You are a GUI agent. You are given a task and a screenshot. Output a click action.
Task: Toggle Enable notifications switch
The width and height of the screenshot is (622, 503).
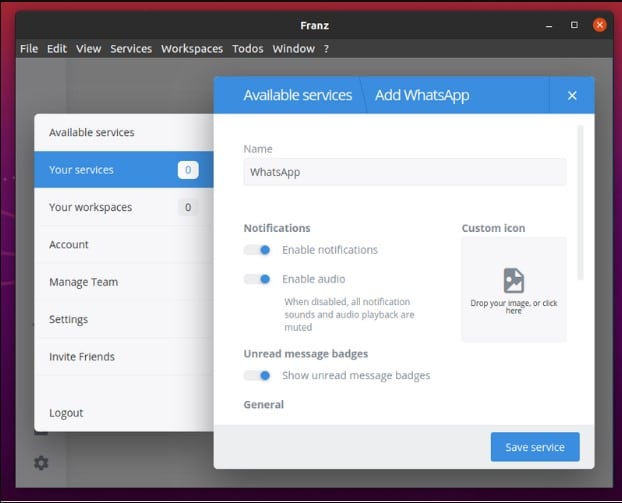(x=257, y=250)
